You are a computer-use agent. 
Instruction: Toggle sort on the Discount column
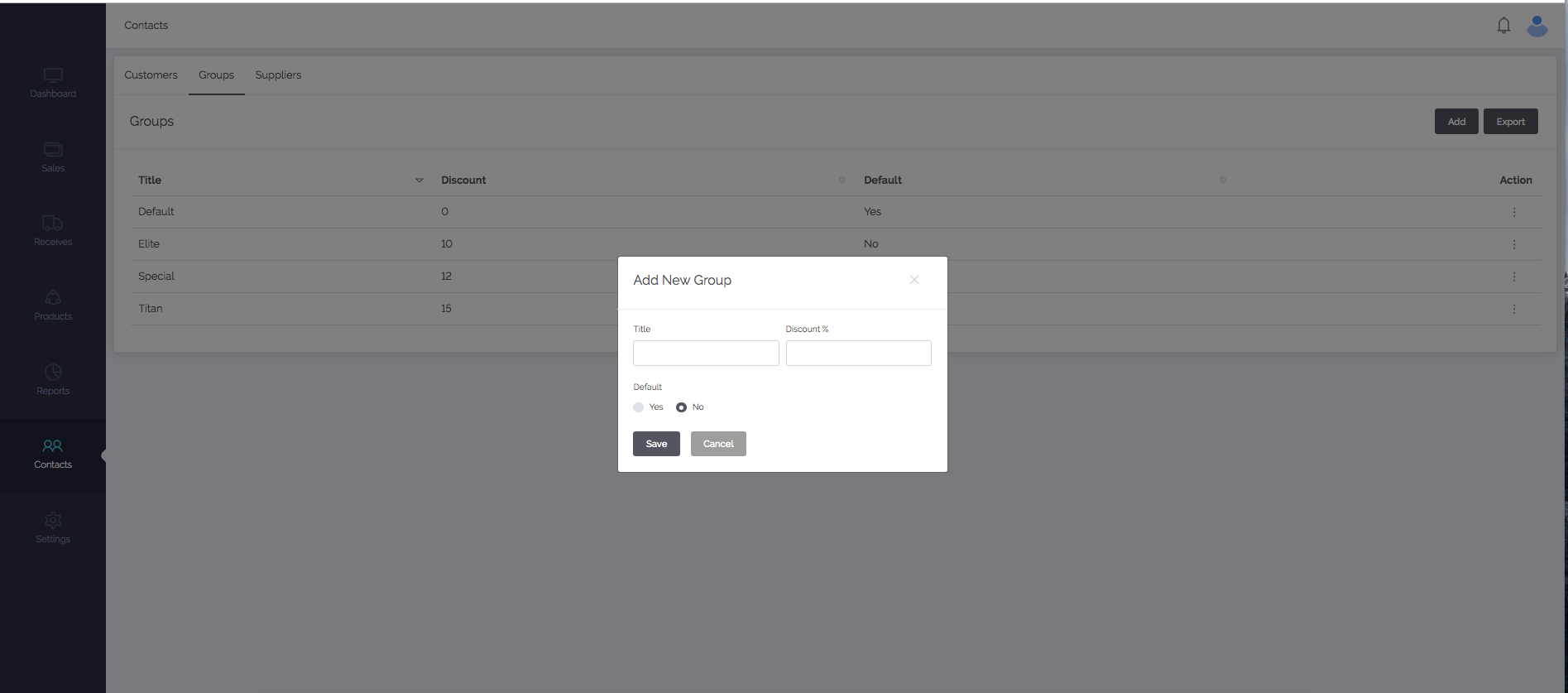click(842, 180)
